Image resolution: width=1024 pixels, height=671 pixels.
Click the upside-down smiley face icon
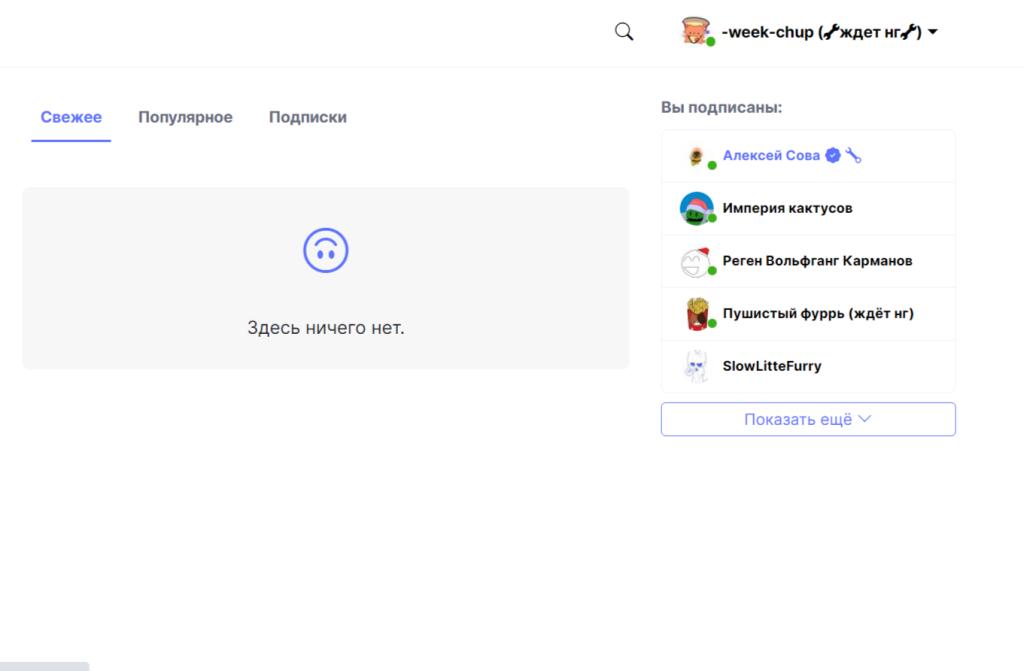pos(326,250)
